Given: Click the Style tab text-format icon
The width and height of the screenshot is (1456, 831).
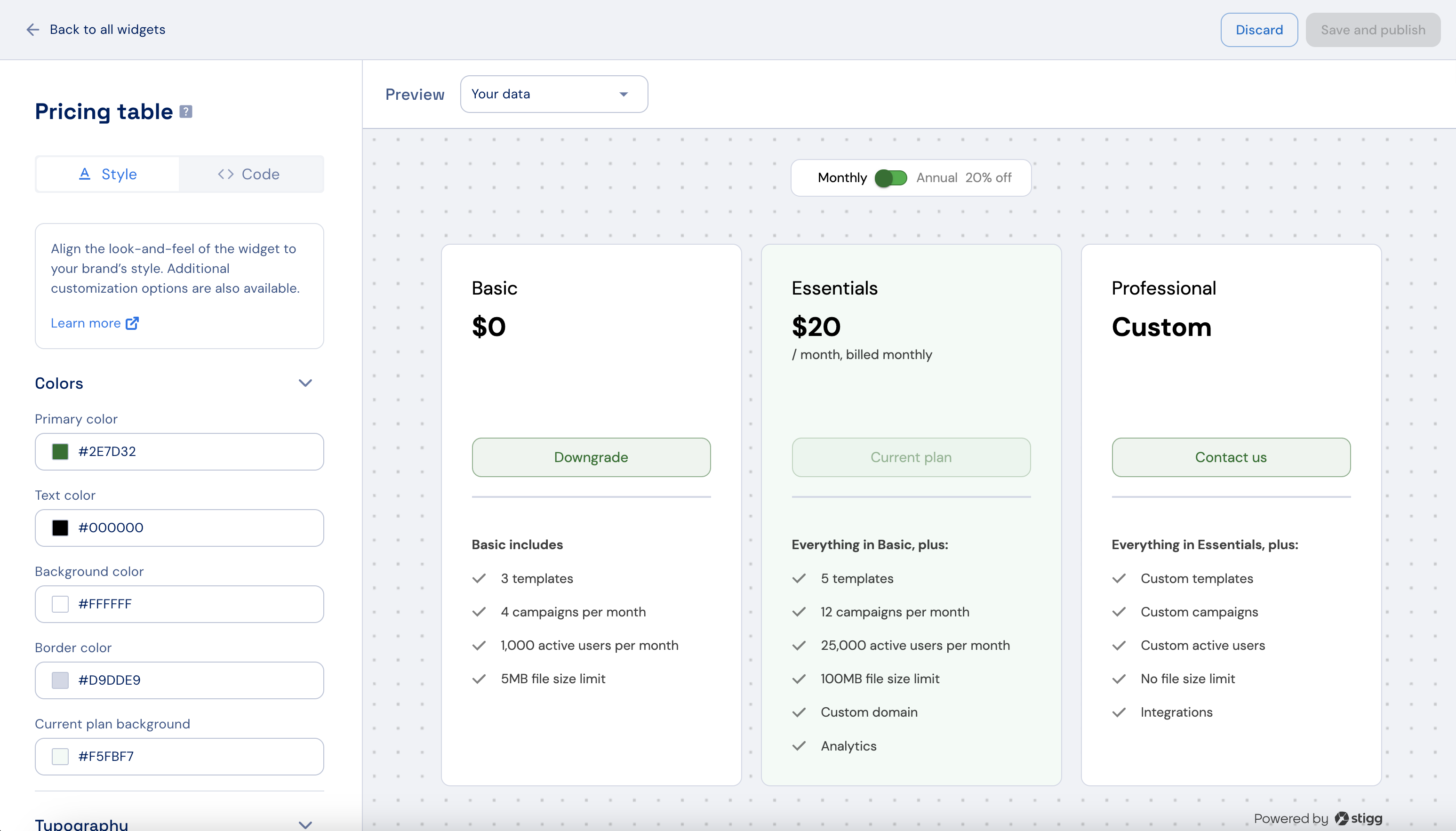Looking at the screenshot, I should point(85,174).
